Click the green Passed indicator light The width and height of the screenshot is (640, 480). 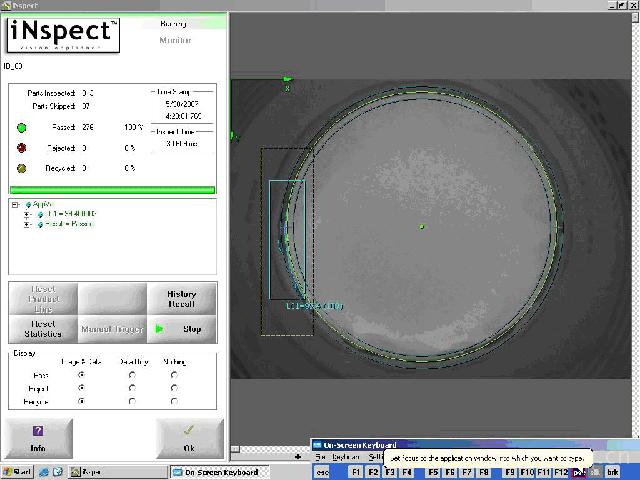(x=21, y=128)
